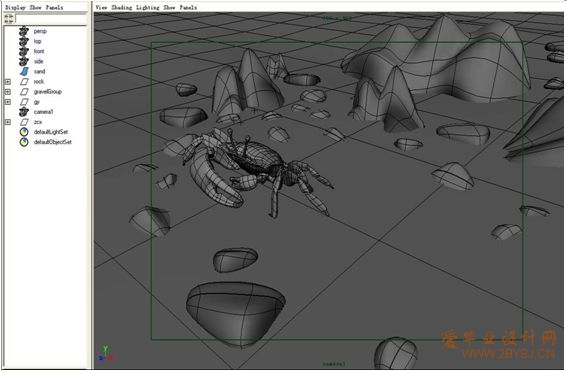This screenshot has width=567, height=372.
Task: Expand the gravelGroup node
Action: (8, 92)
